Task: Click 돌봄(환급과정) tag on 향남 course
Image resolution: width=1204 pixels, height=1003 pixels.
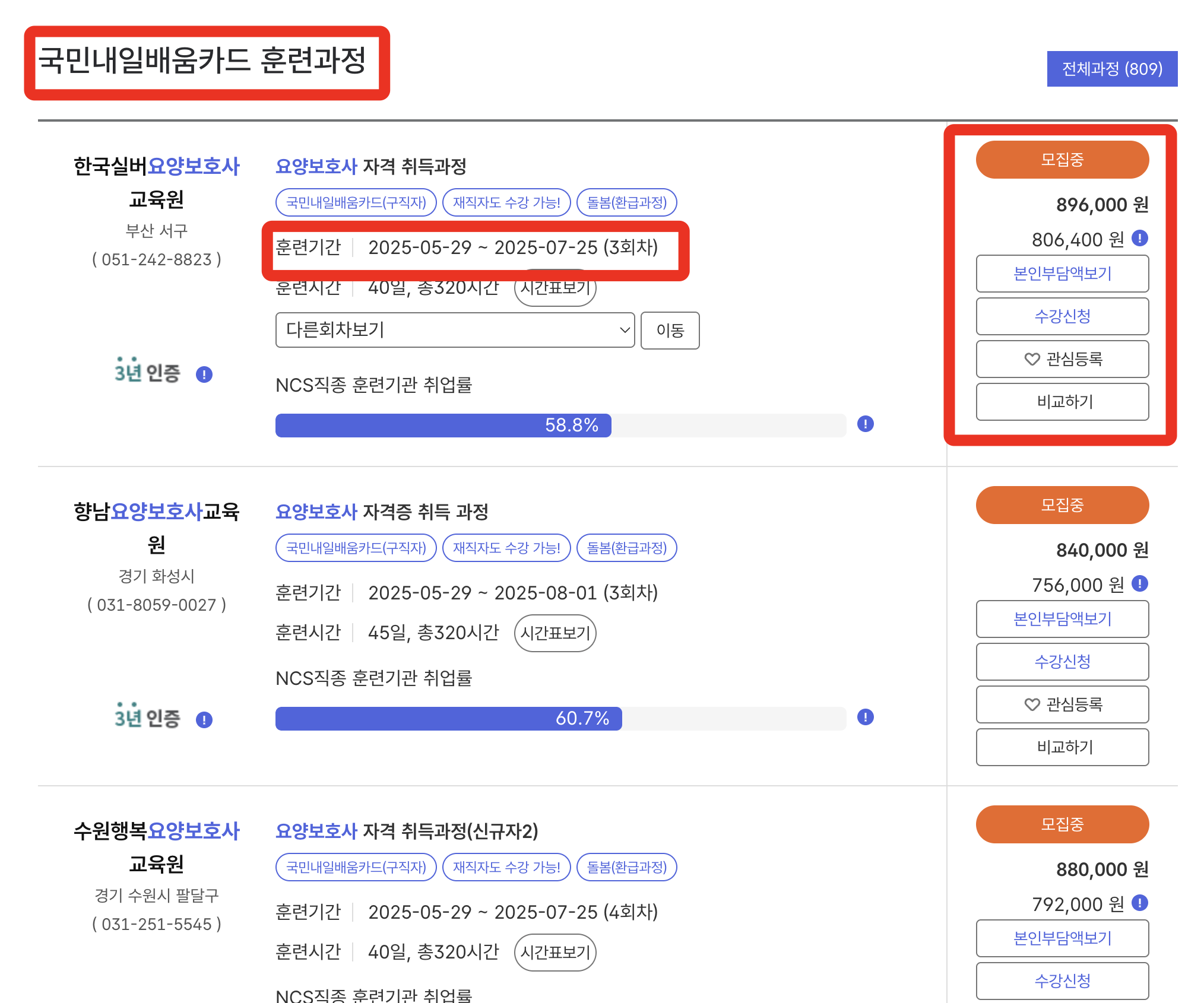Action: 626,548
